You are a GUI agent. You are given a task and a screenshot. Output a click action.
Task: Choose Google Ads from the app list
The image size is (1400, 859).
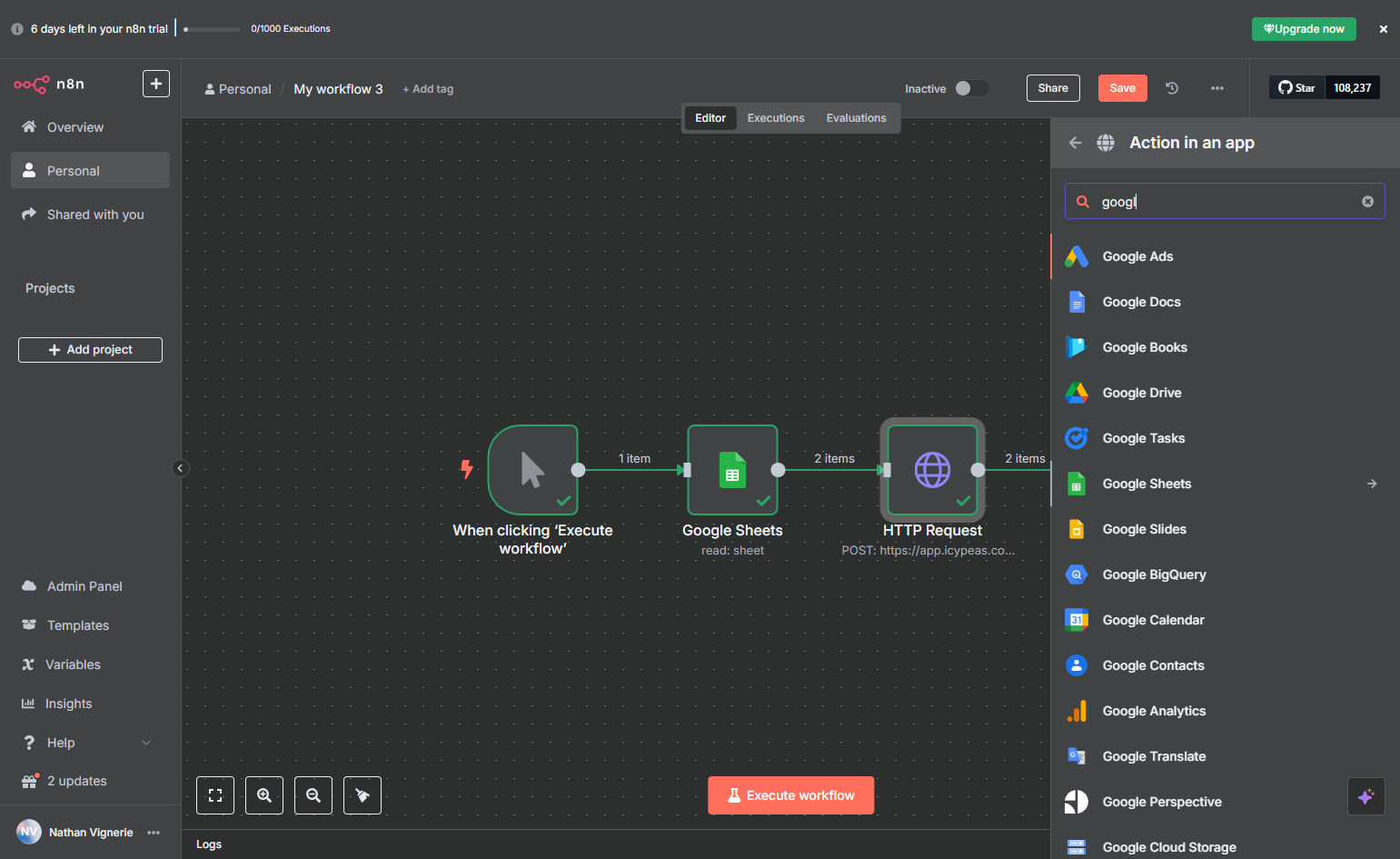(x=1225, y=256)
